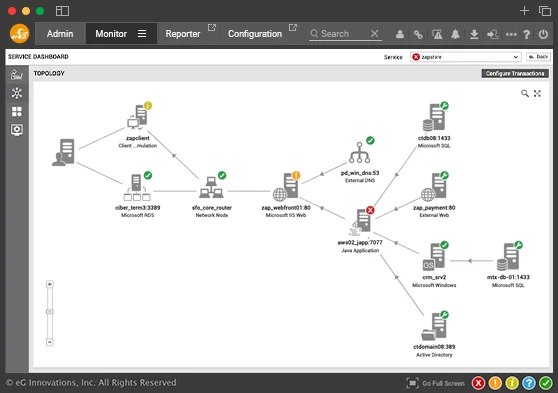Viewport: 558px width, 393px height.
Task: Click the blue unknown status icon
Action: [529, 383]
